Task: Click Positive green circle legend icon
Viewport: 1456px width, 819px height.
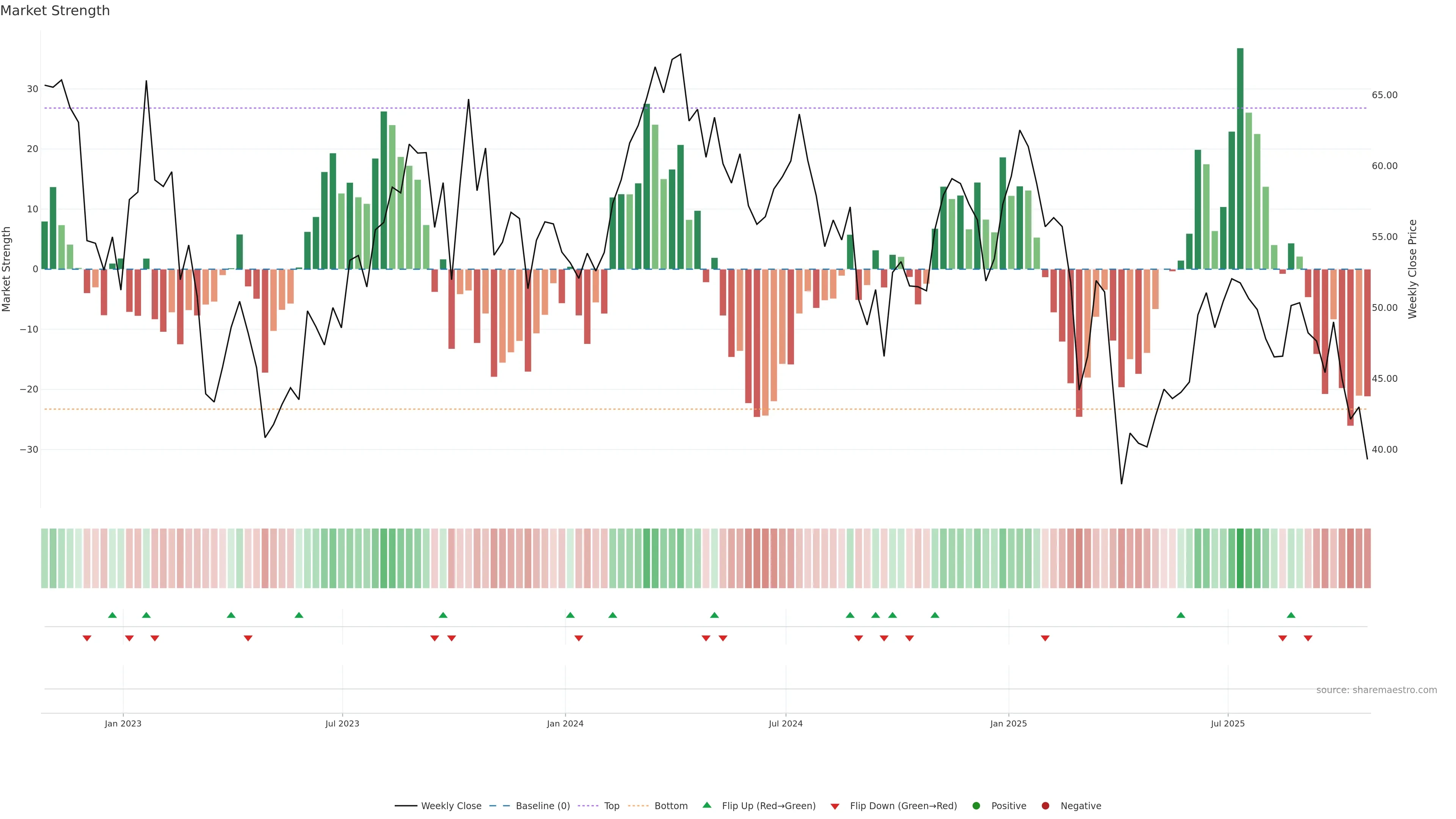Action: pos(976,806)
